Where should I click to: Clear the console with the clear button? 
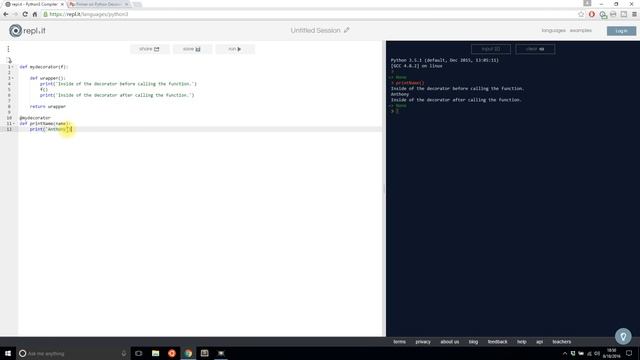click(x=535, y=49)
